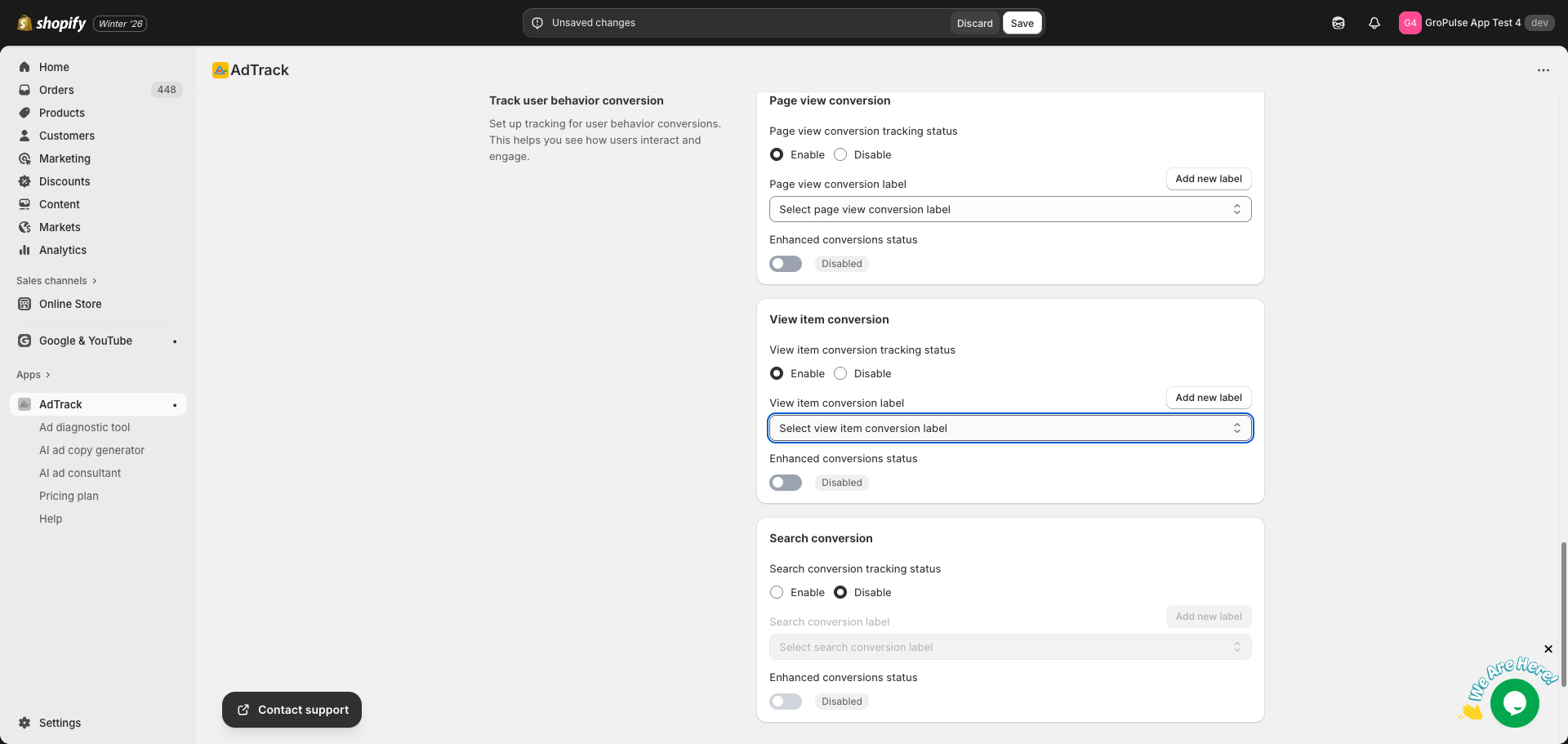
Task: Enable Search conversion tracking
Action: tap(776, 592)
